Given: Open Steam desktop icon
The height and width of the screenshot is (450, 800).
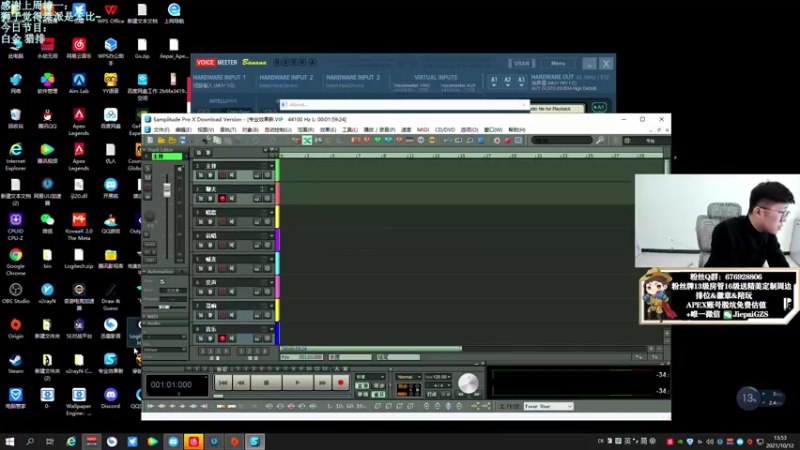Looking at the screenshot, I should click(15, 364).
